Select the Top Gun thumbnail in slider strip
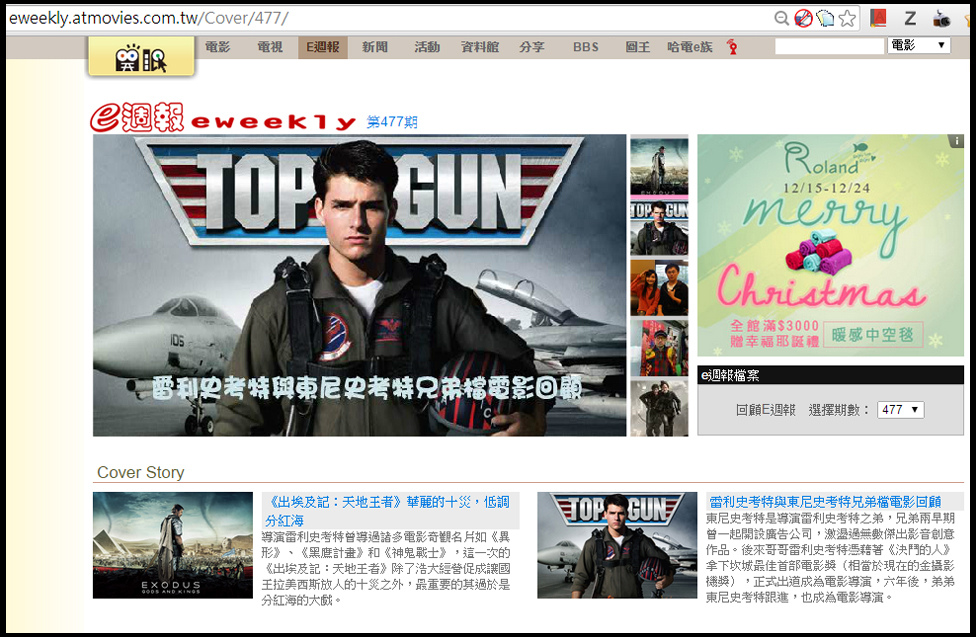The height and width of the screenshot is (637, 976). point(659,227)
